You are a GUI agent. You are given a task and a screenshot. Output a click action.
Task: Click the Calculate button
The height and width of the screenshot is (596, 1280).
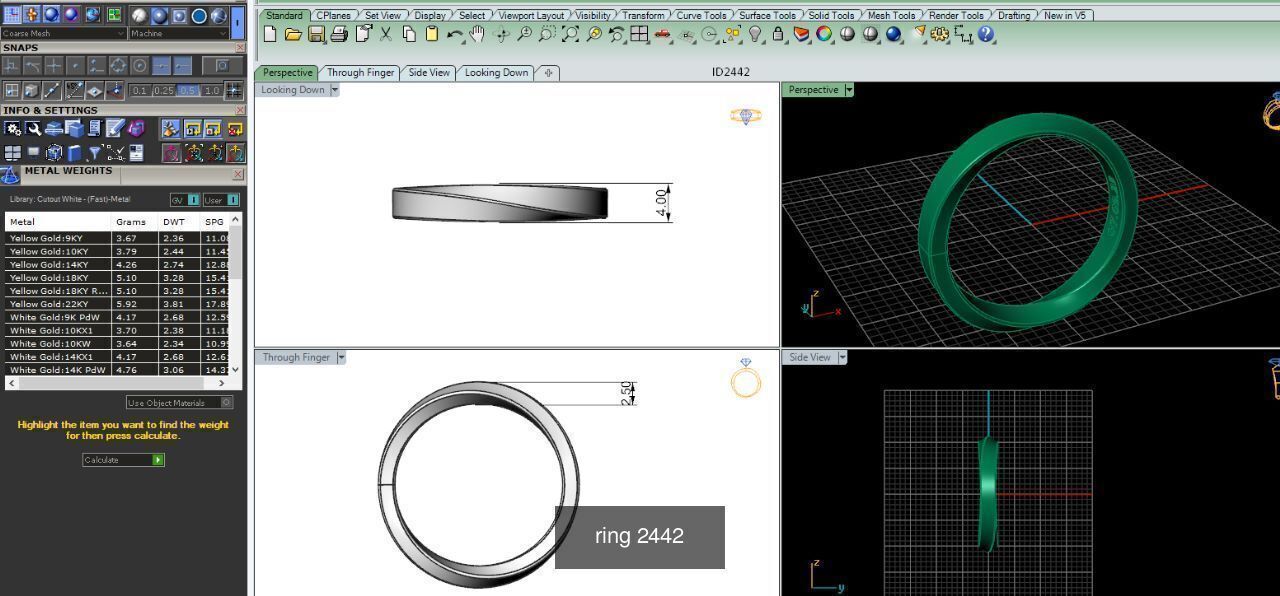[x=124, y=460]
